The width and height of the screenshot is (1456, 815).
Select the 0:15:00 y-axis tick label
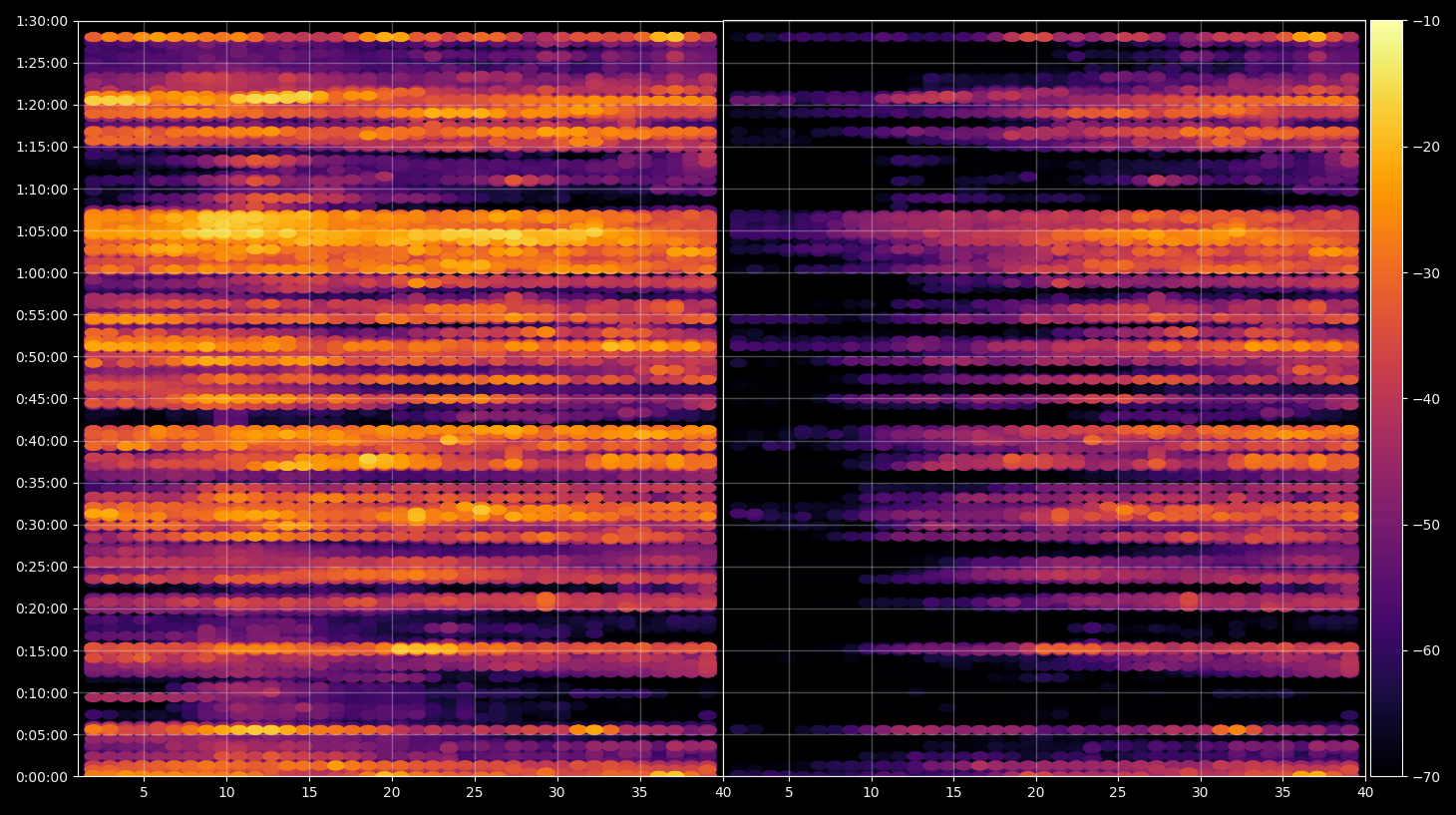coord(42,651)
